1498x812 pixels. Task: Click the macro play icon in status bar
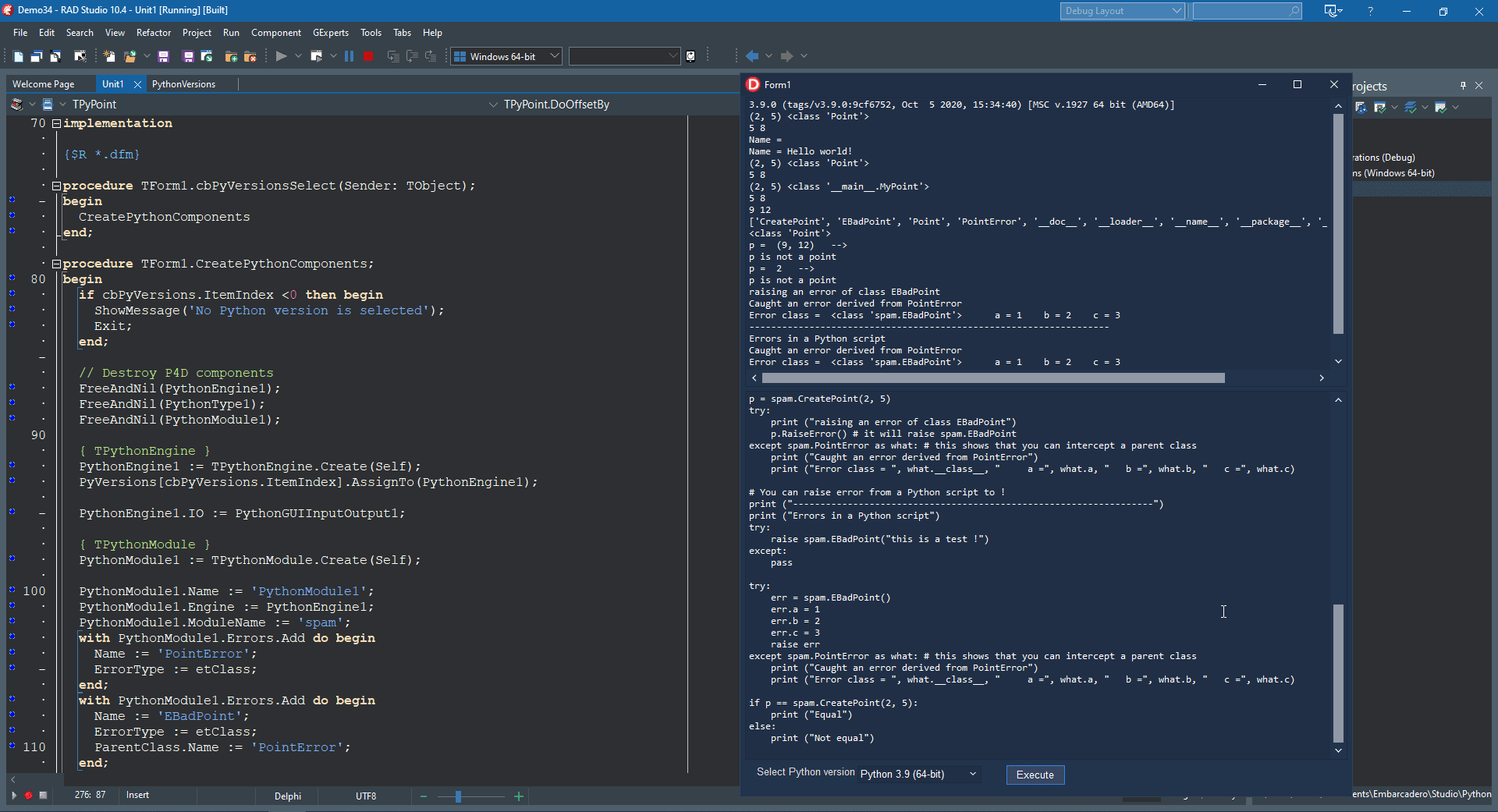point(13,796)
